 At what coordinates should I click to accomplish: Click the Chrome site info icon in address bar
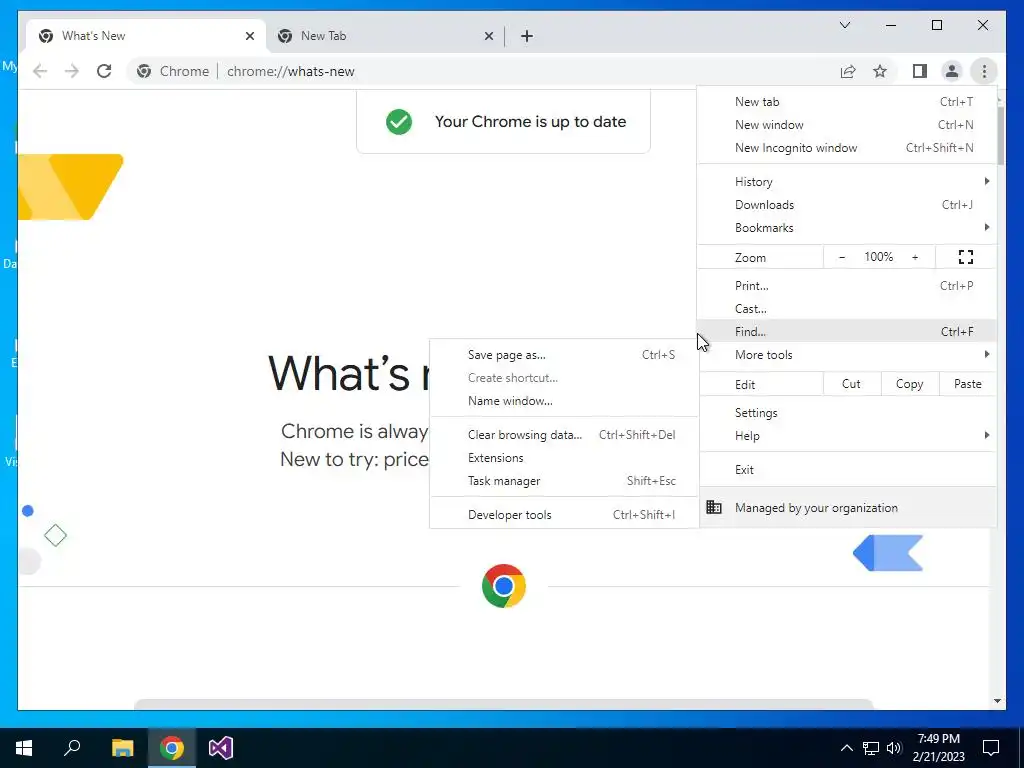(144, 71)
